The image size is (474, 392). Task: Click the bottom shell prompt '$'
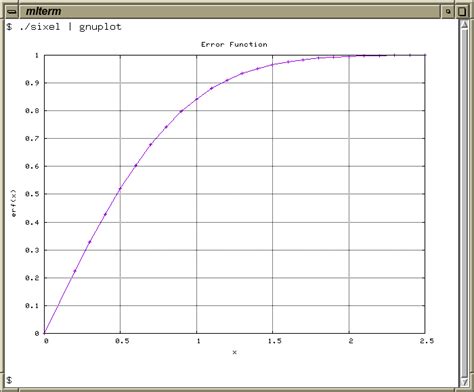point(9,380)
